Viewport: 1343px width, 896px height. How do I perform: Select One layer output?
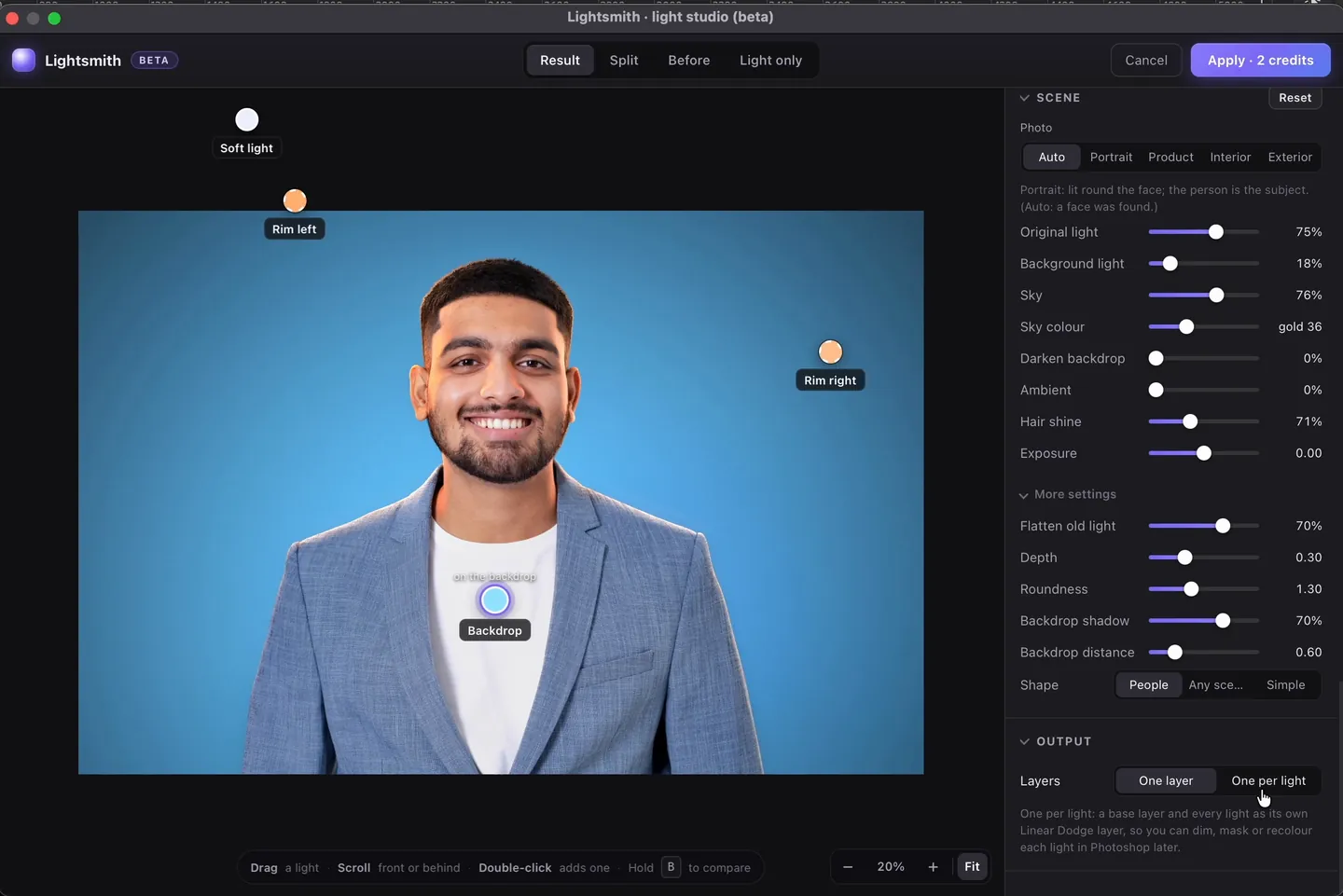1166,781
